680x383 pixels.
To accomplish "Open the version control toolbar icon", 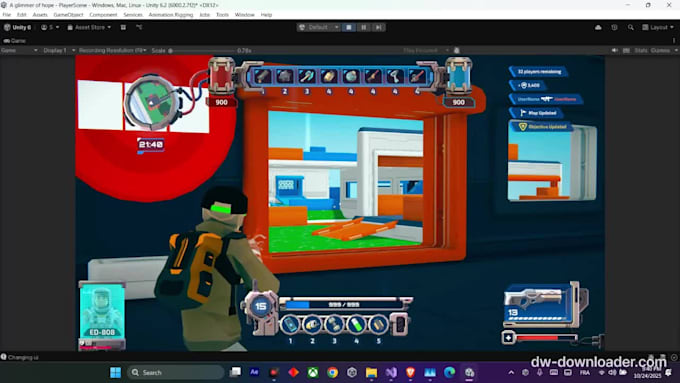I will [139, 27].
